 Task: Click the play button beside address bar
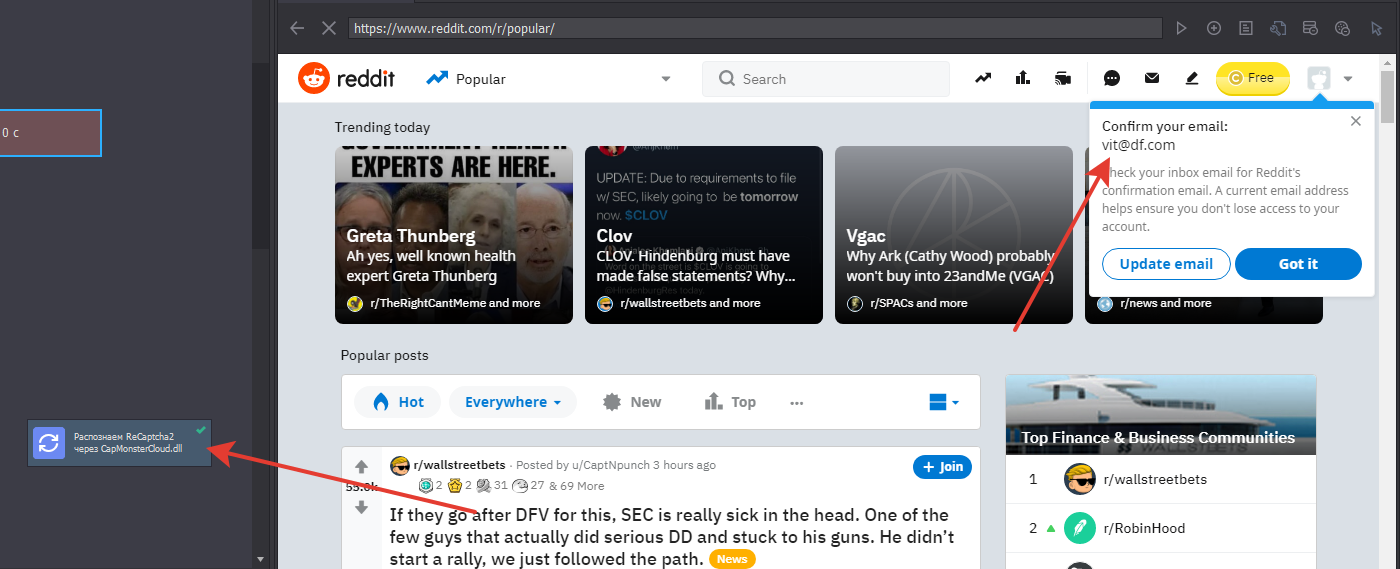(x=1181, y=28)
